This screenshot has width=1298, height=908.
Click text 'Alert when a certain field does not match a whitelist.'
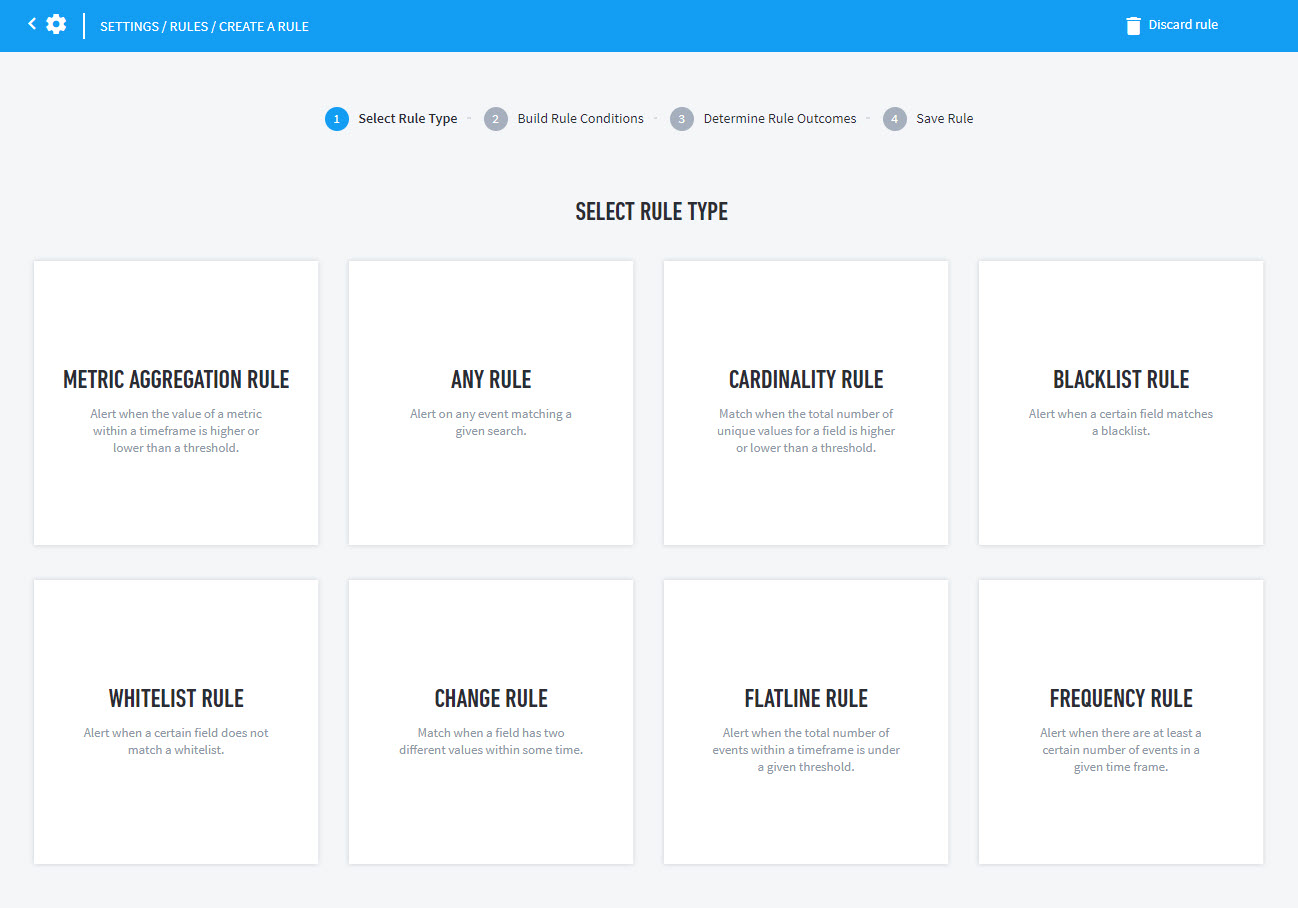176,741
